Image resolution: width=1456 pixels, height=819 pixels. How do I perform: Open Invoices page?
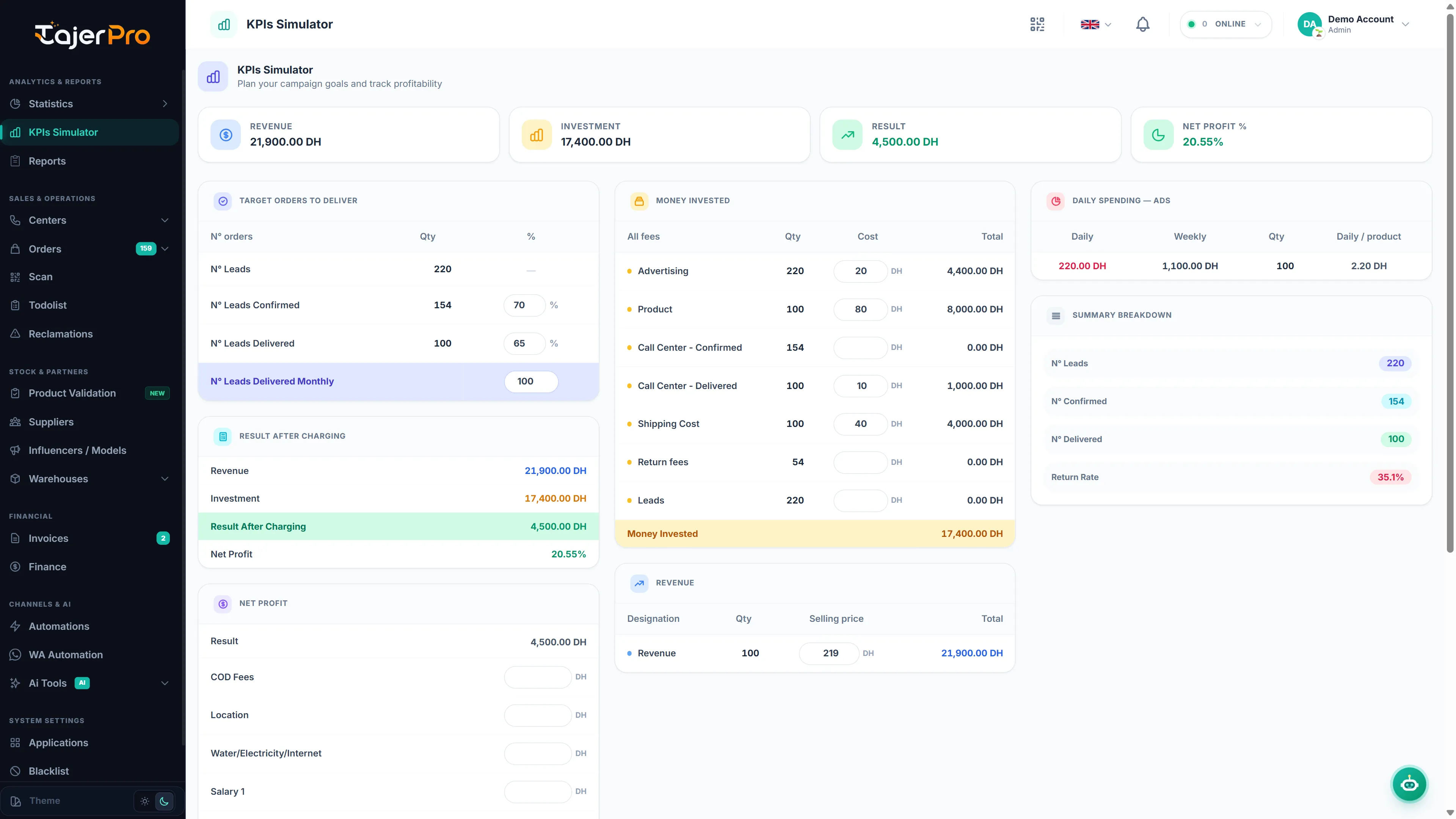click(x=89, y=539)
